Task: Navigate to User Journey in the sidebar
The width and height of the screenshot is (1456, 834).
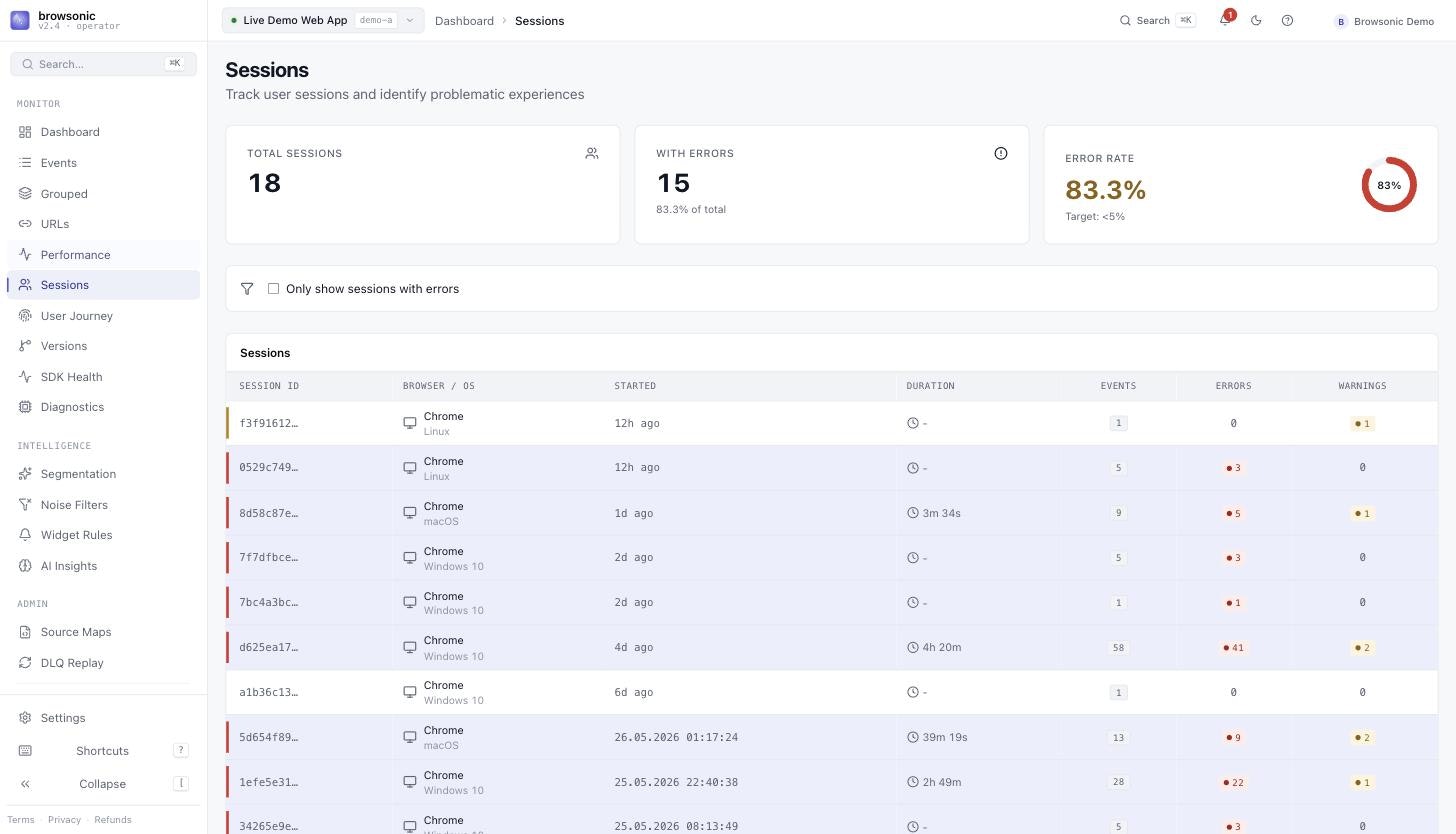Action: pyautogui.click(x=103, y=316)
